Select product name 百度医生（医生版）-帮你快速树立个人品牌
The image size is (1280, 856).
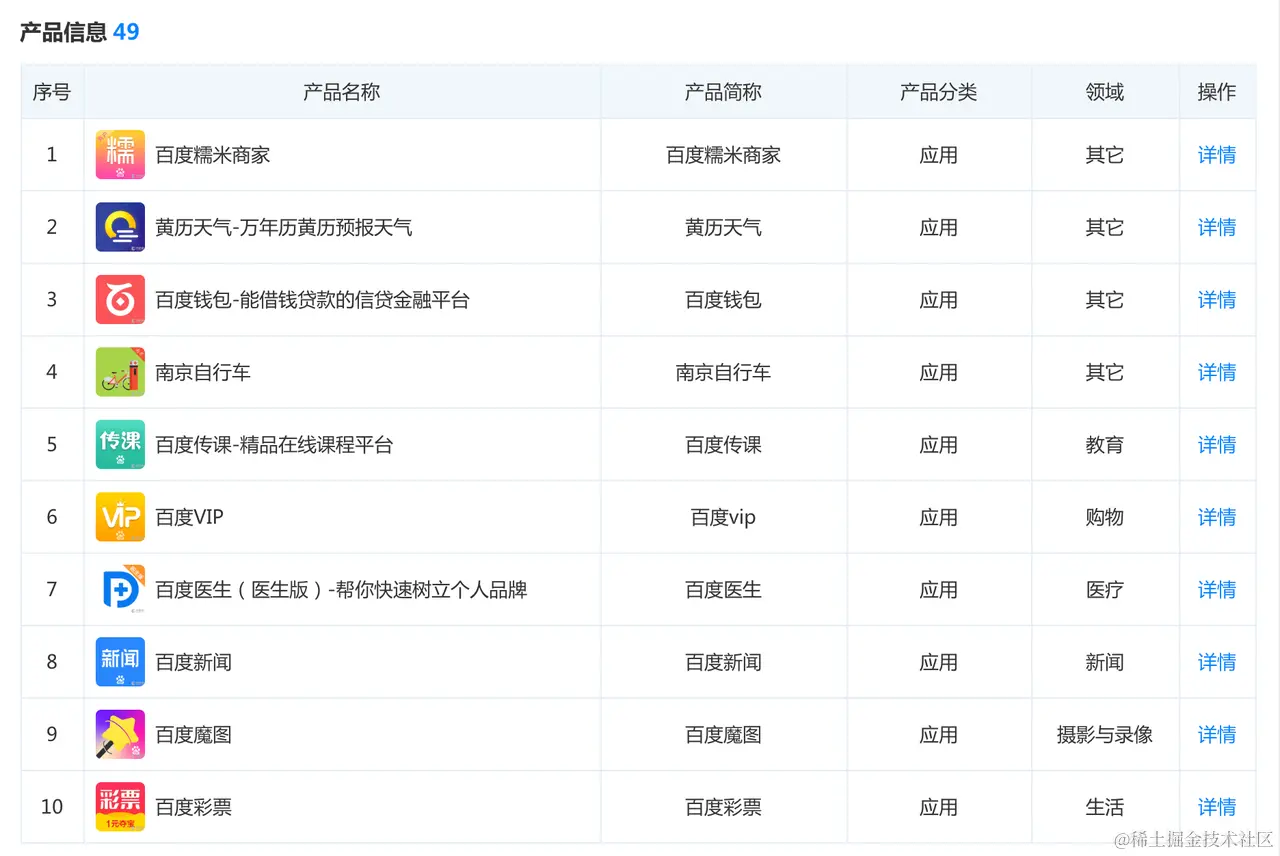click(x=341, y=590)
